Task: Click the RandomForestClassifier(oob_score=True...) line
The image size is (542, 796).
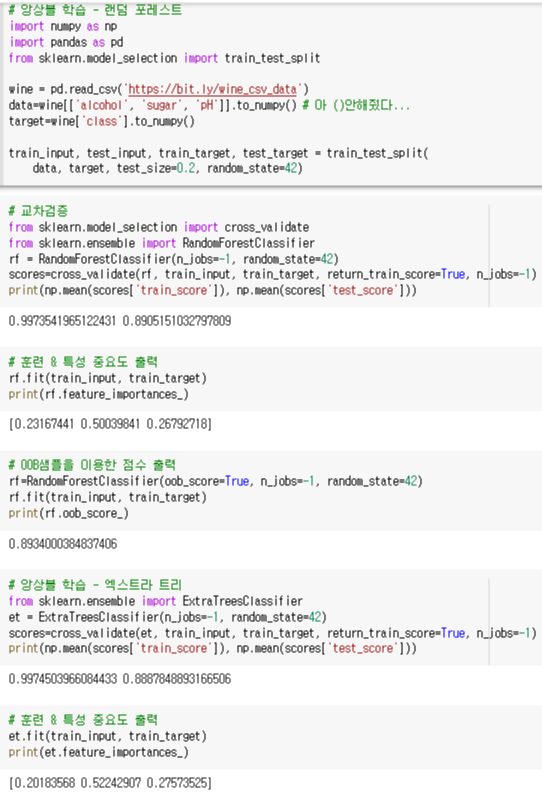Action: (216, 481)
